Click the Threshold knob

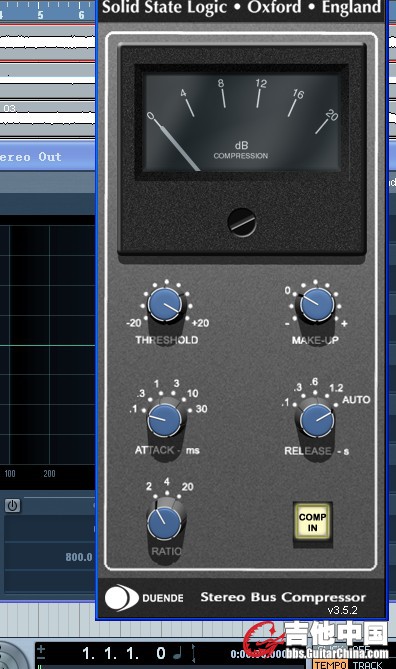click(165, 304)
